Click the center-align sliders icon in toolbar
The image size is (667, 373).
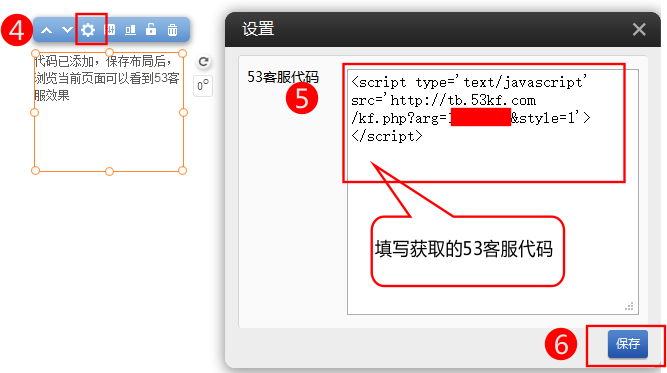pyautogui.click(x=110, y=30)
